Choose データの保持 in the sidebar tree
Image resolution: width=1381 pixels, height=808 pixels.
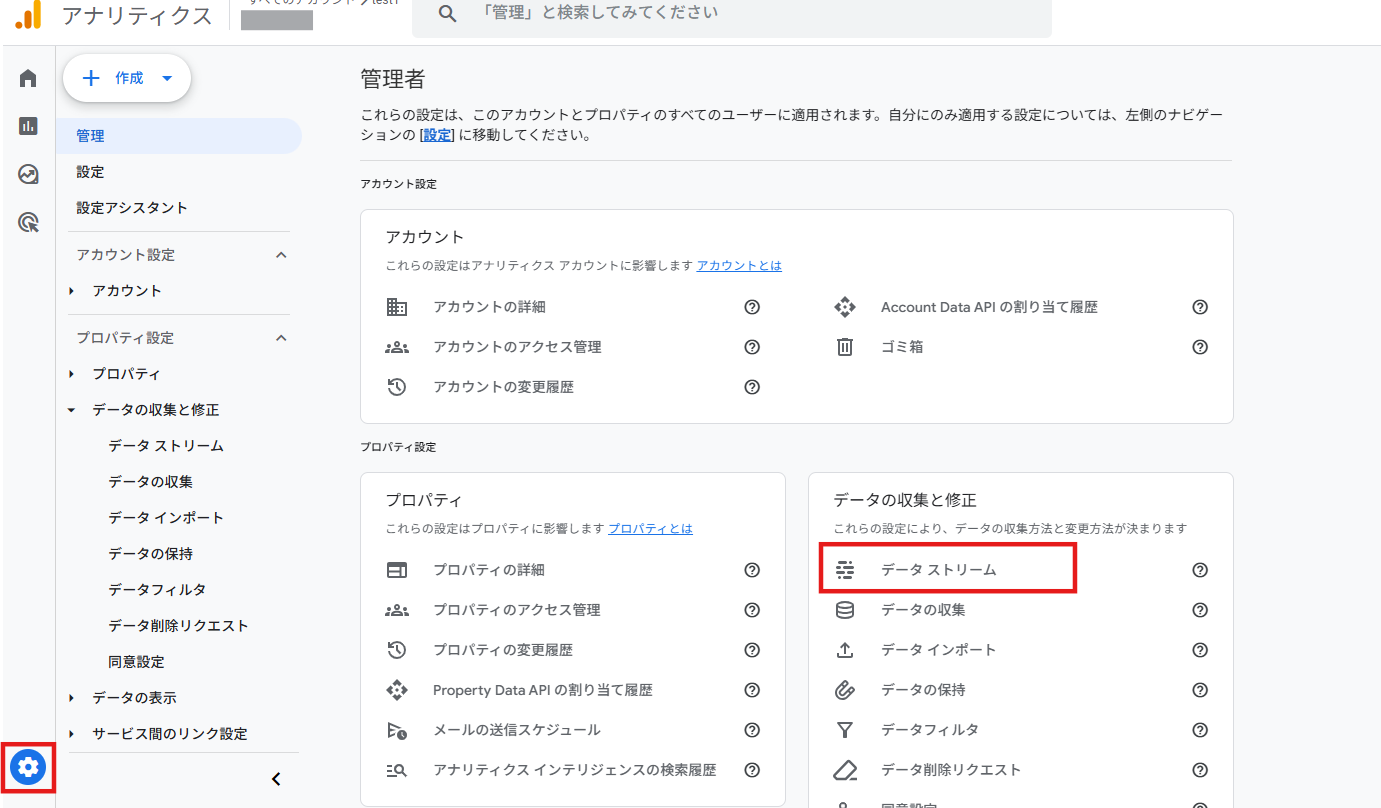pos(151,554)
